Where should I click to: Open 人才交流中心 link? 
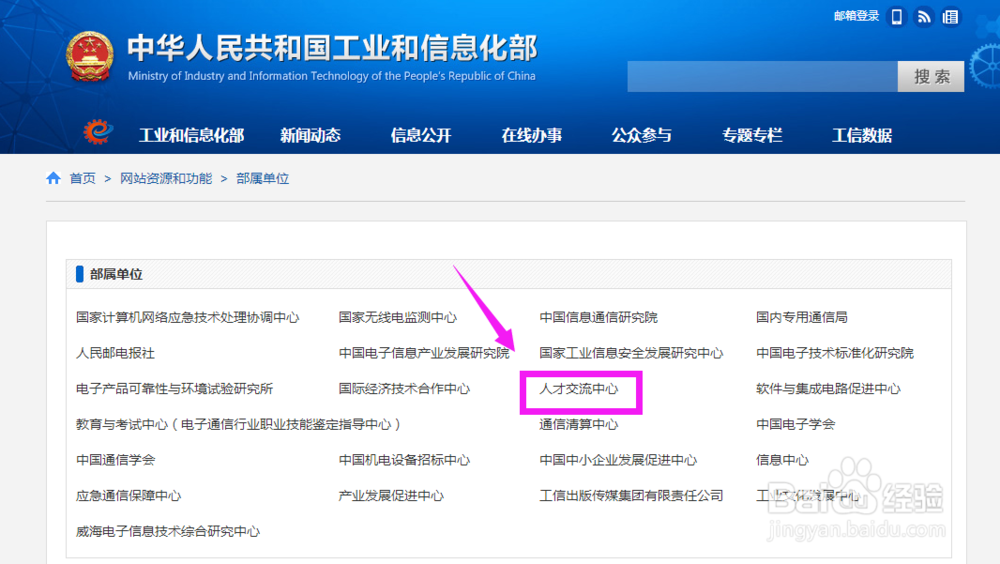click(x=578, y=389)
